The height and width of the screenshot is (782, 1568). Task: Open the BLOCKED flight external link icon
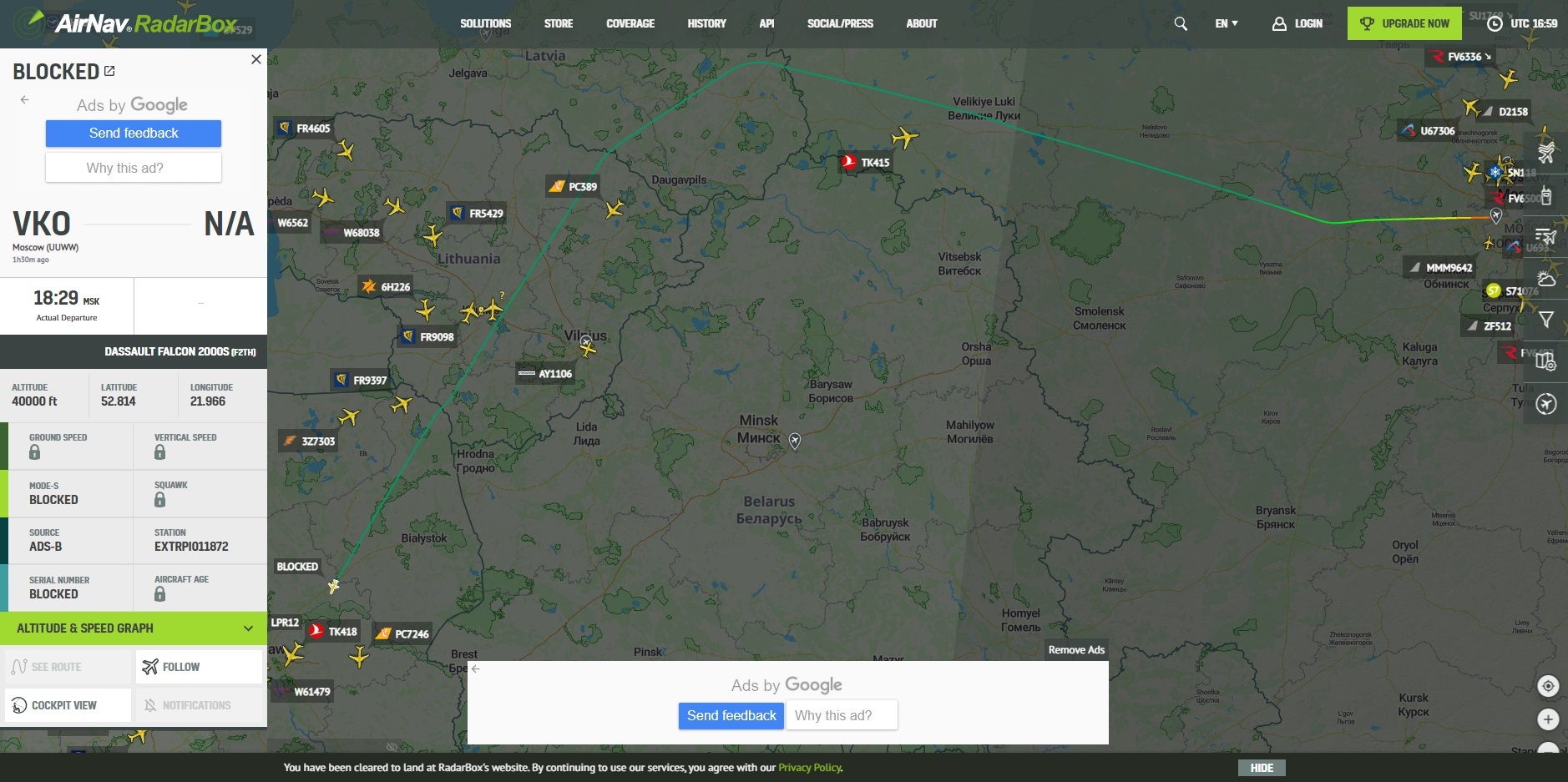(109, 71)
